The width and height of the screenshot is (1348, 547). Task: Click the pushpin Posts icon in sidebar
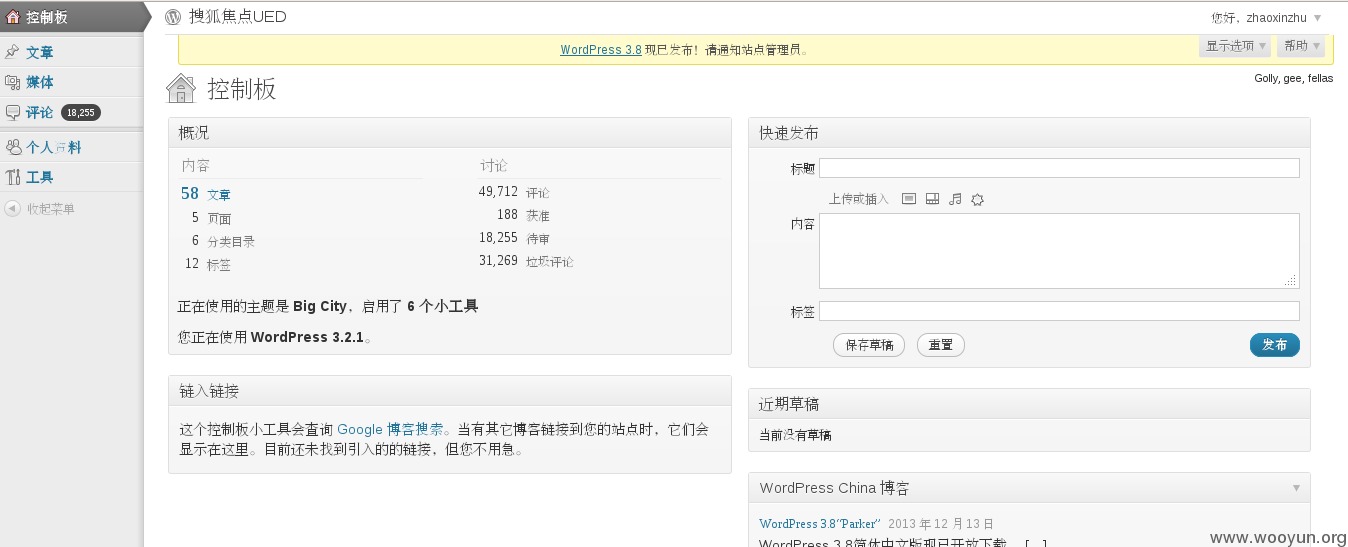coord(13,52)
